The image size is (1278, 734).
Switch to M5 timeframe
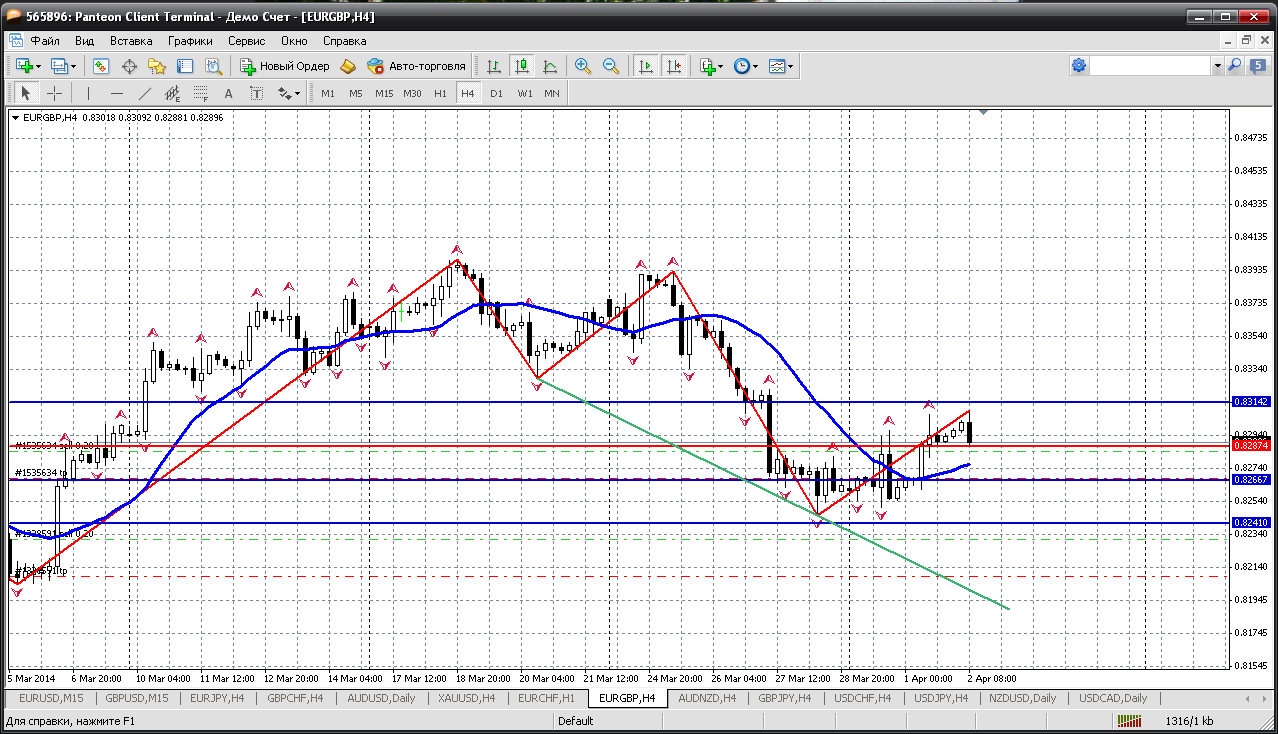[356, 93]
